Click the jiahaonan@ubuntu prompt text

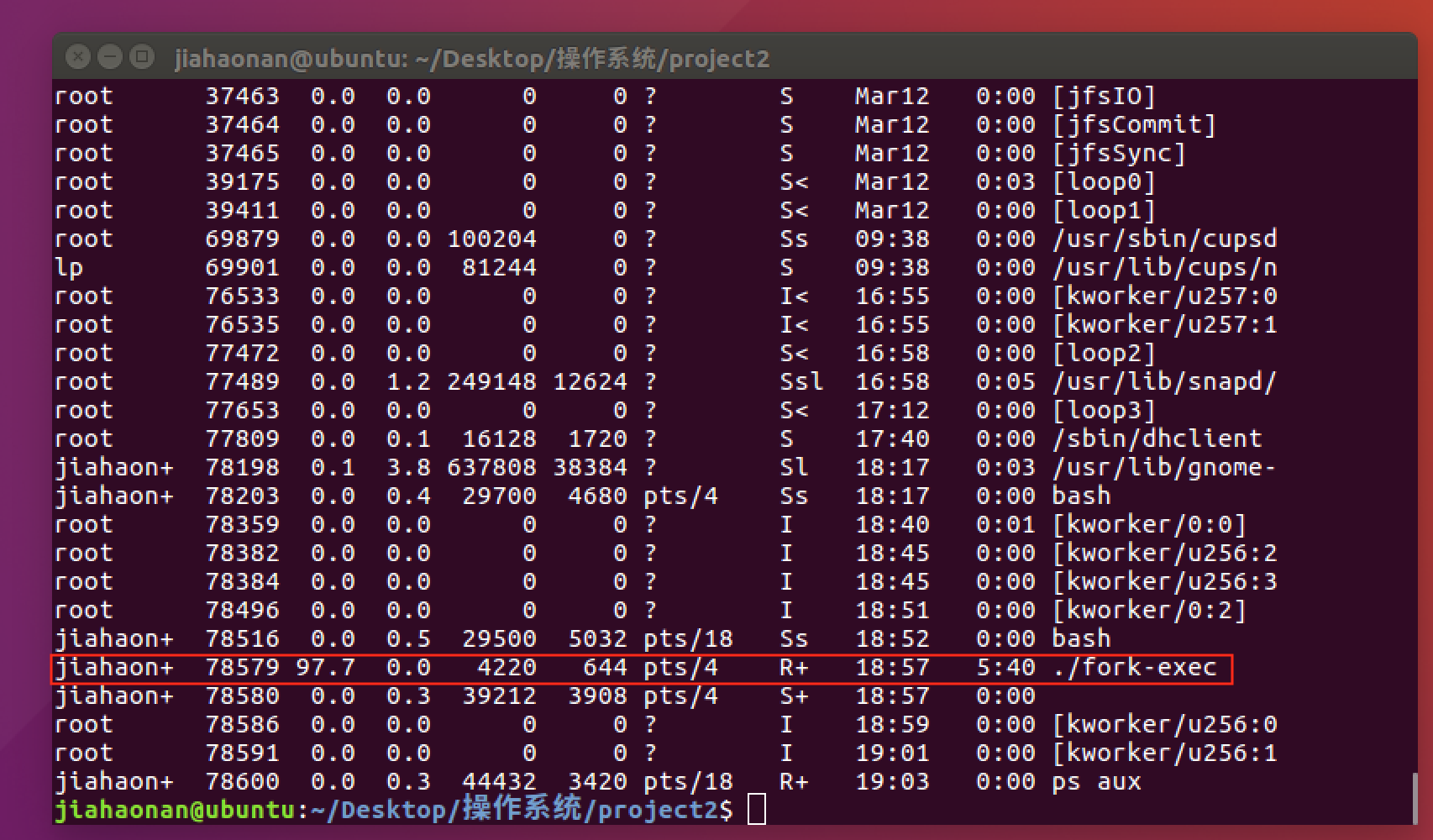pos(175,810)
